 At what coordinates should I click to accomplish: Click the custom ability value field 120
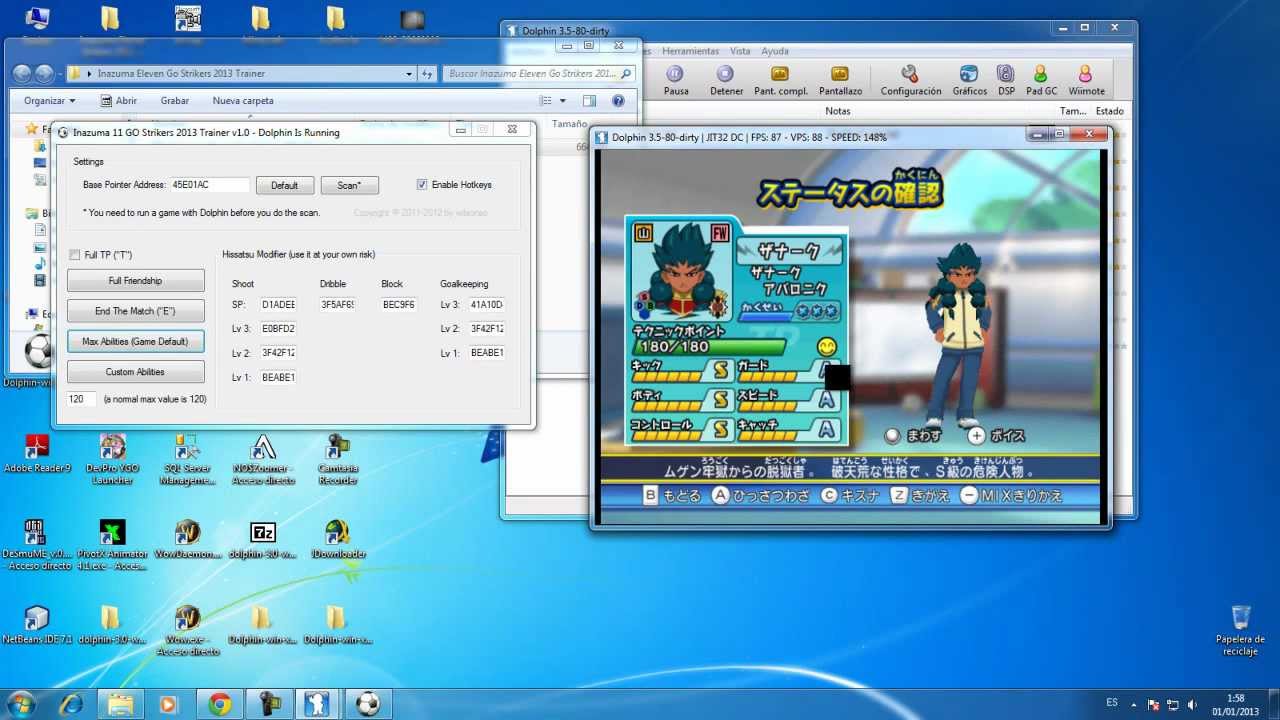[82, 399]
